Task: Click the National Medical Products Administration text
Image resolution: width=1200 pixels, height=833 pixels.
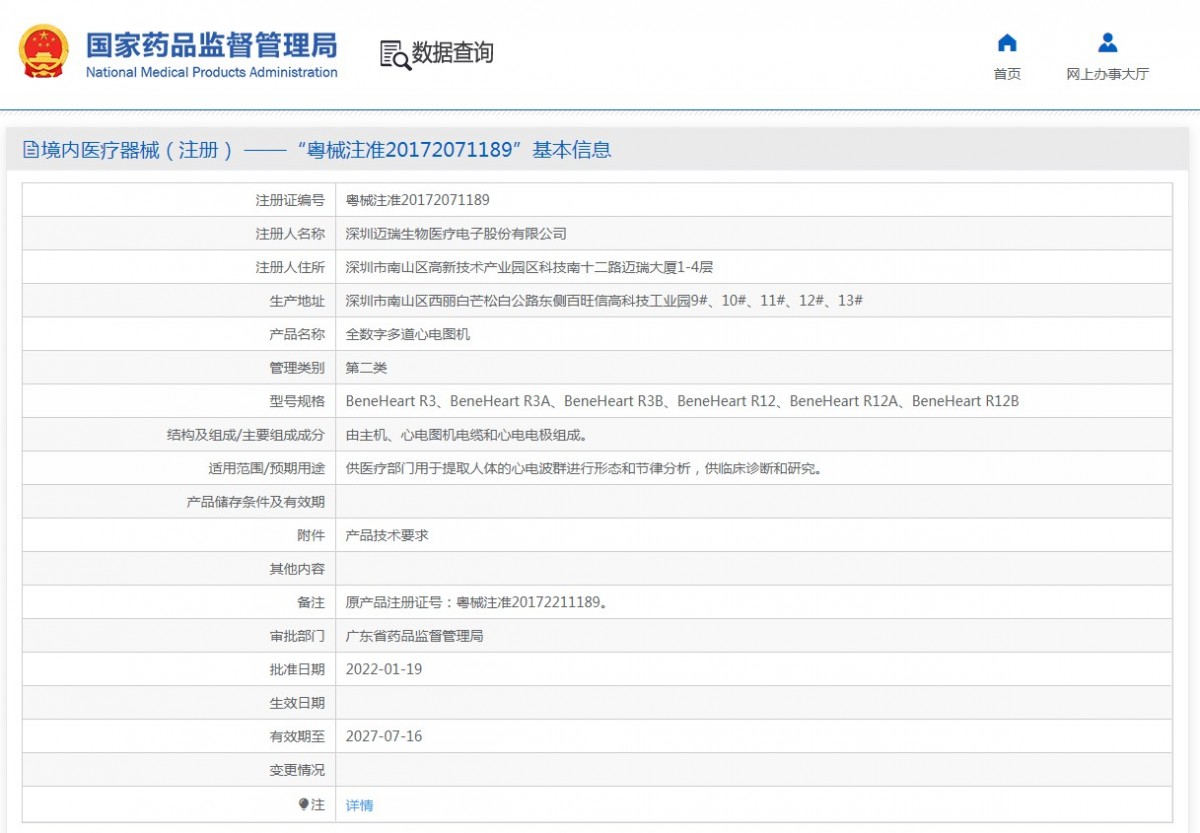Action: 212,72
